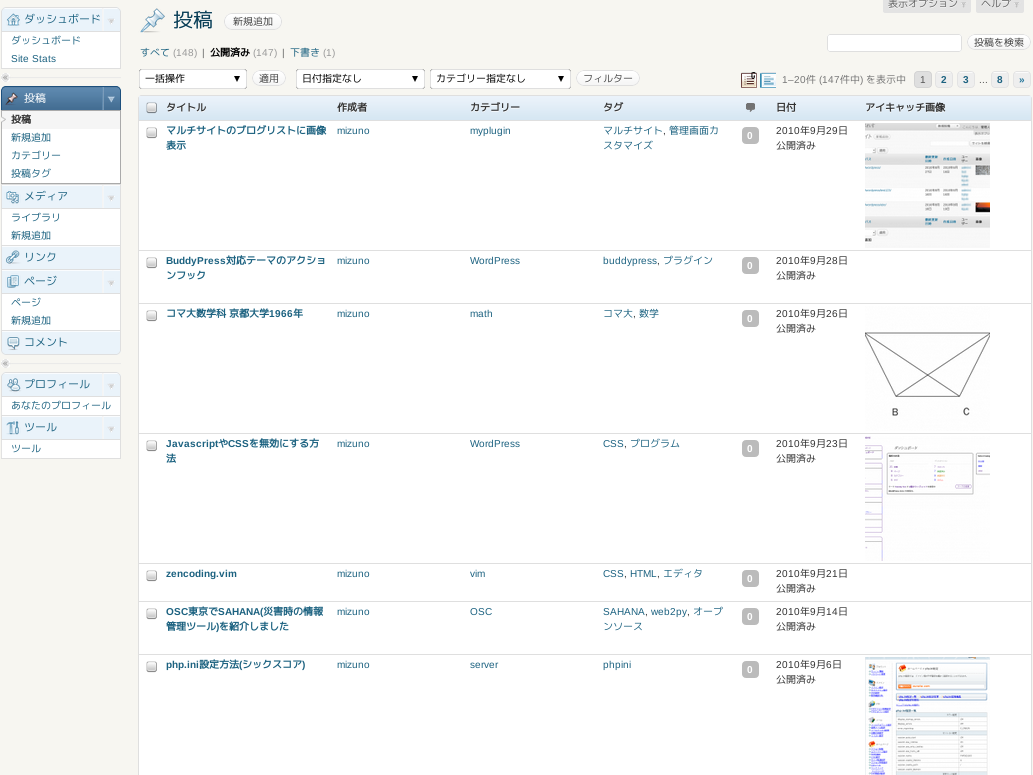
Task: Go to page 2 of posts
Action: pos(943,80)
